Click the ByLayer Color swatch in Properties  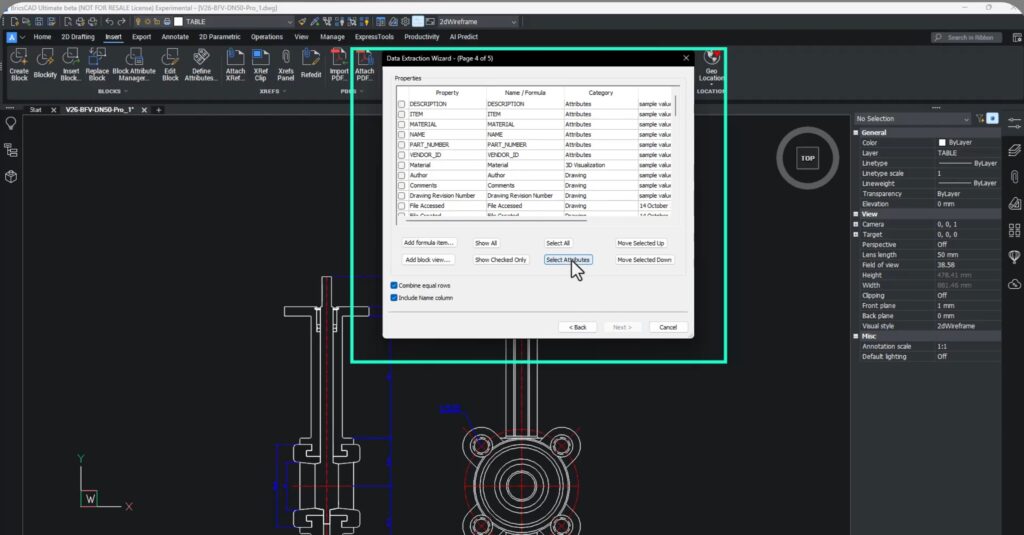coord(942,142)
